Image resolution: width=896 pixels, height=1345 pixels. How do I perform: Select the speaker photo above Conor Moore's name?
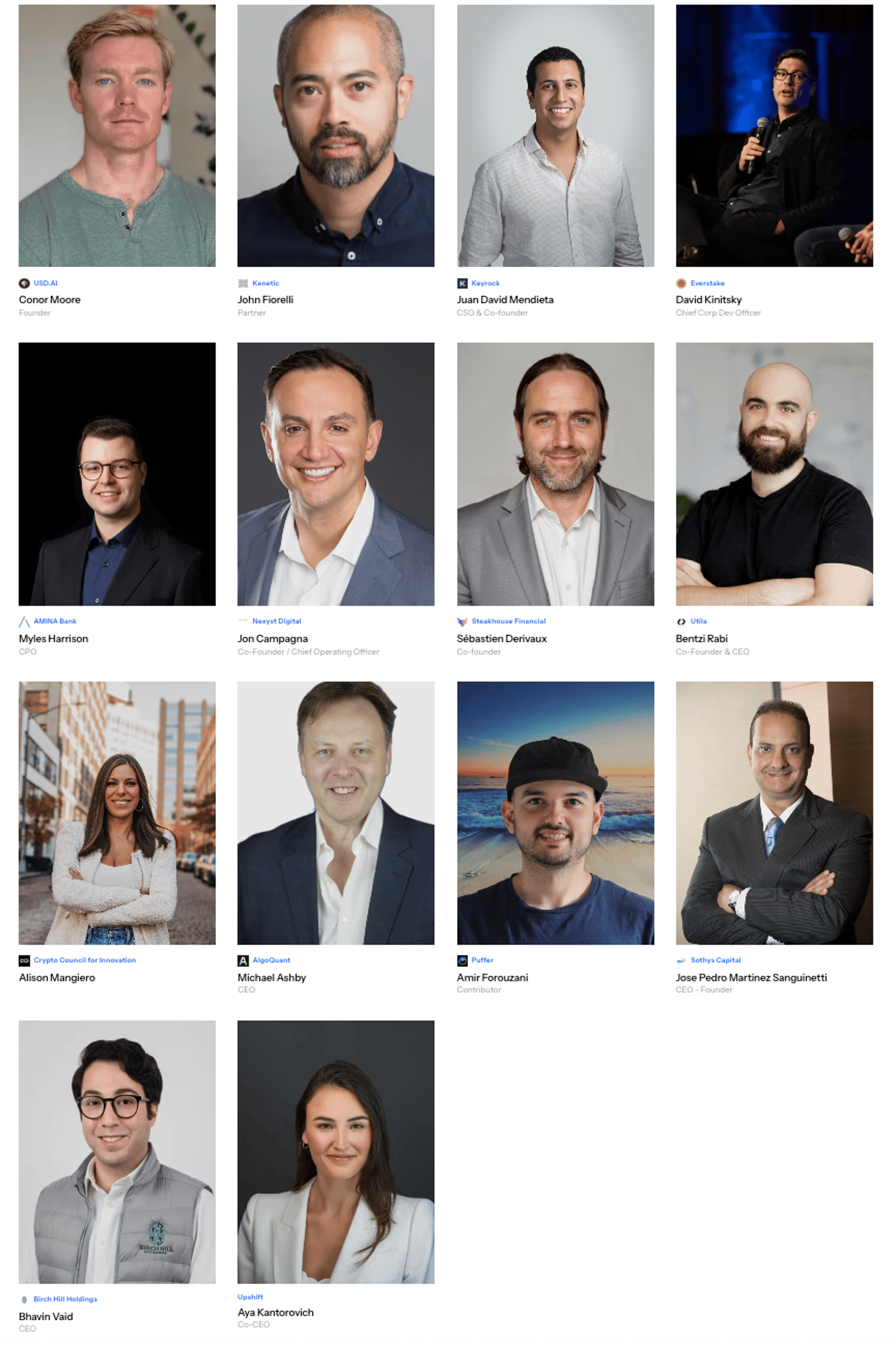117,136
